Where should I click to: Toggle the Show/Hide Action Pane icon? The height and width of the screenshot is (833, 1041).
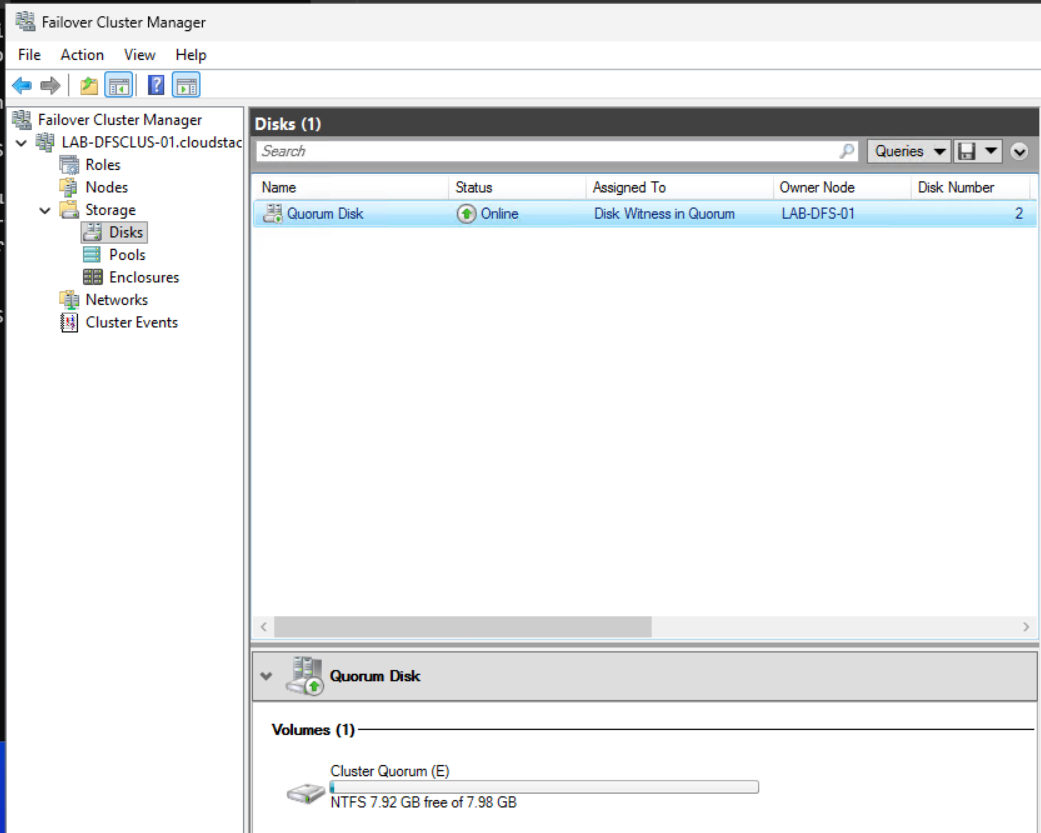[x=187, y=85]
